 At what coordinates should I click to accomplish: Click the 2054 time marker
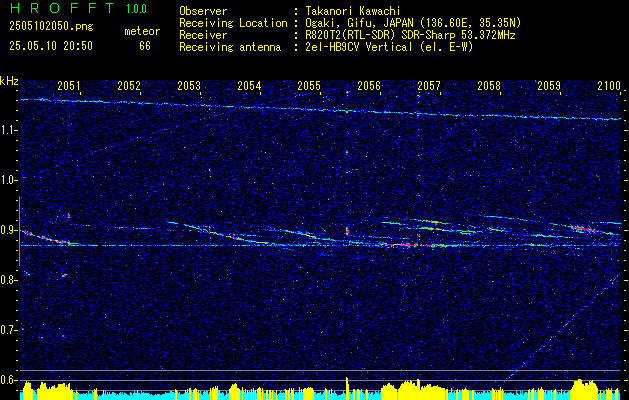point(249,85)
